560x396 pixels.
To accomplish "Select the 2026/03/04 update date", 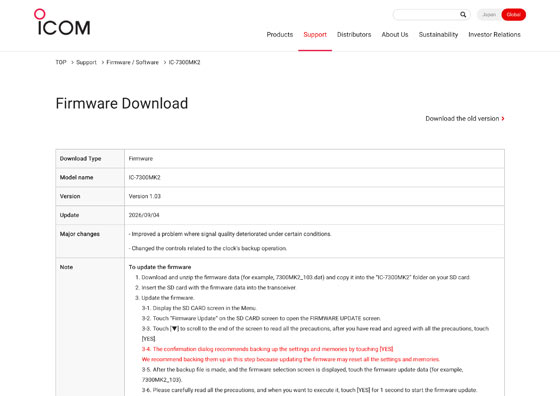I will tap(144, 215).
